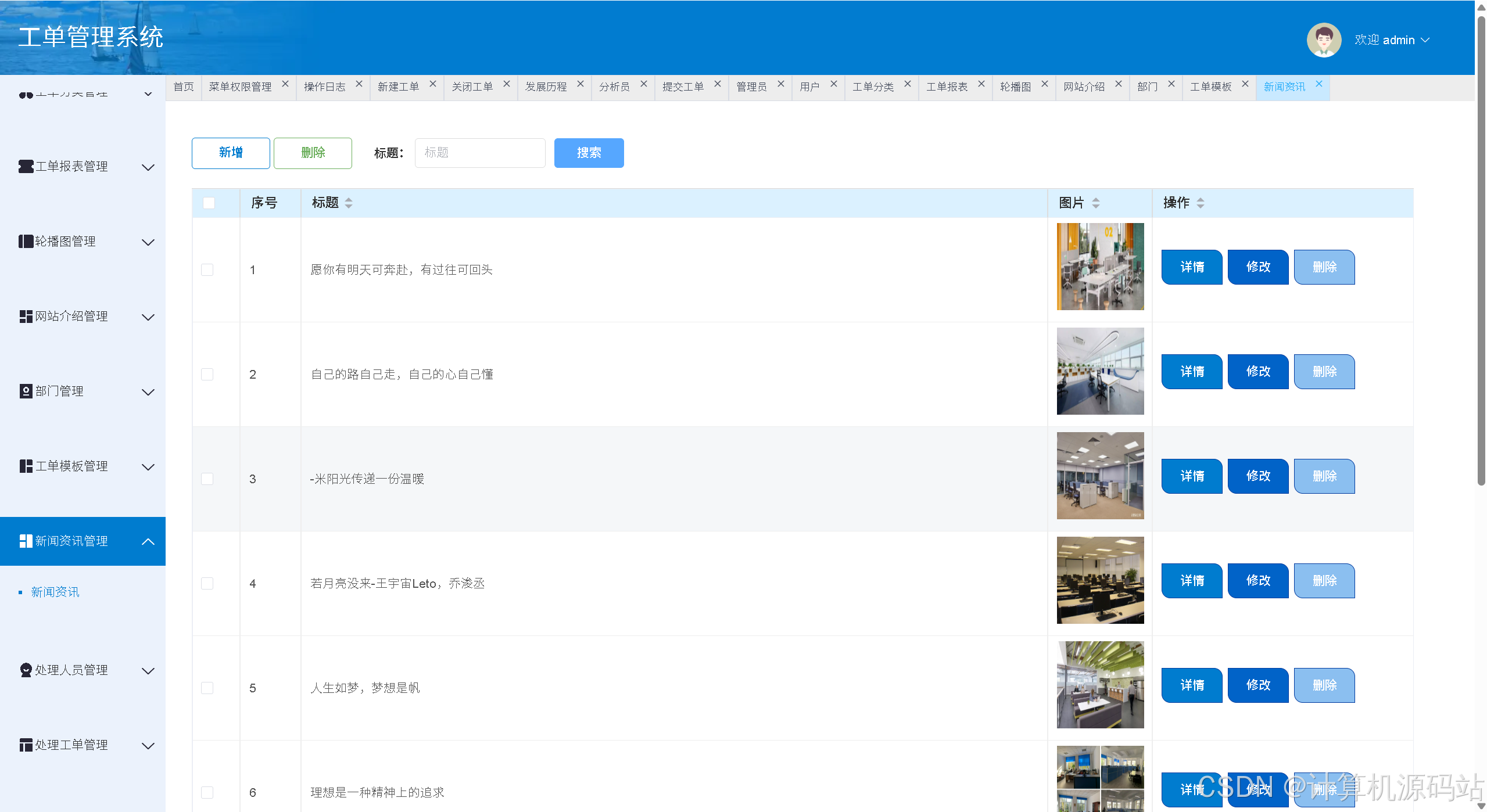Click the 新增 button
Screen dimensions: 1487x812
[231, 153]
